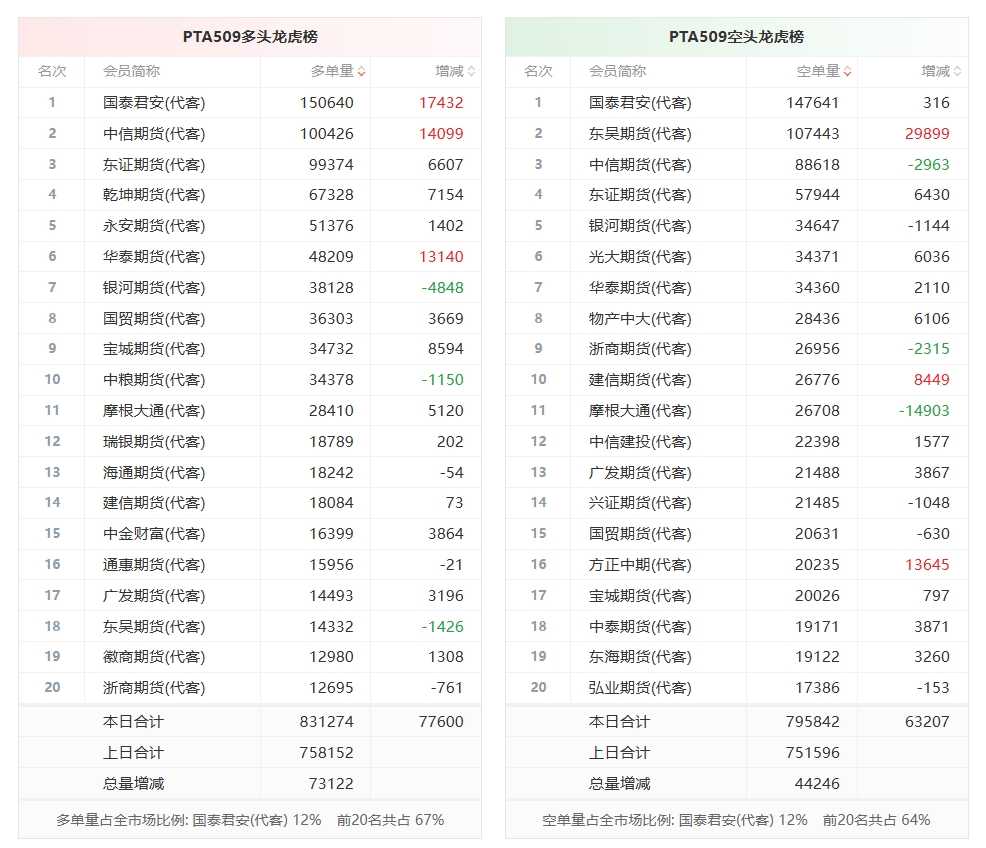Click 会员简称 header in long table
This screenshot has width=986, height=848.
[131, 72]
